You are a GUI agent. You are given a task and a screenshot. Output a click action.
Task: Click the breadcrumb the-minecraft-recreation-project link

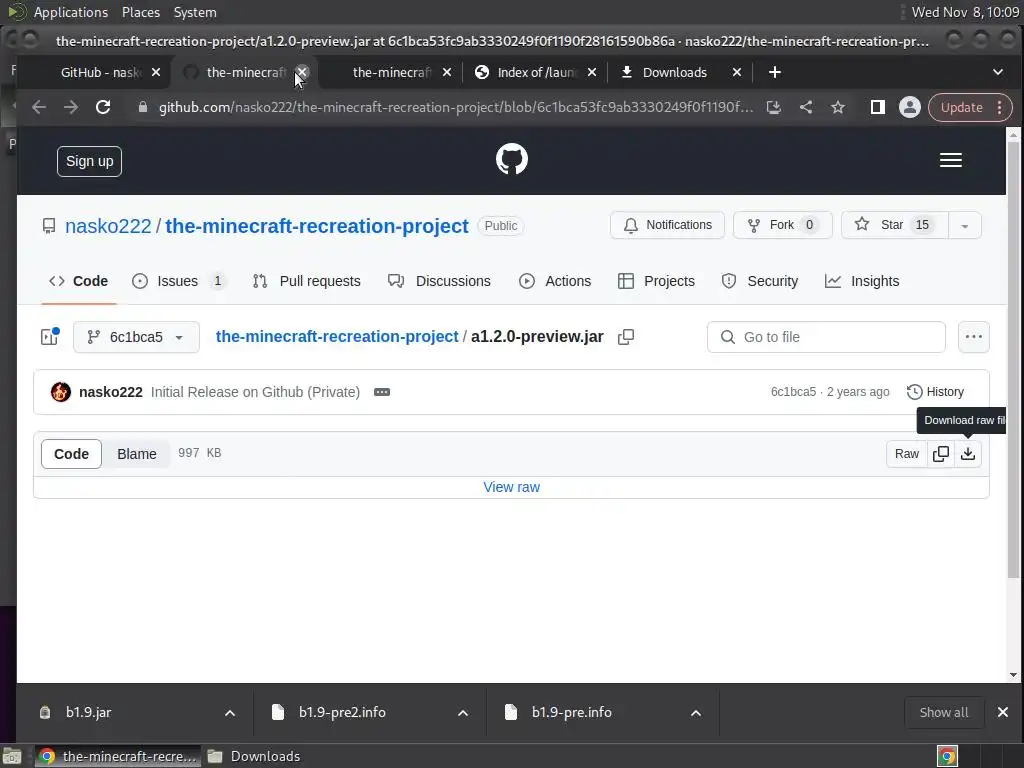[337, 337]
